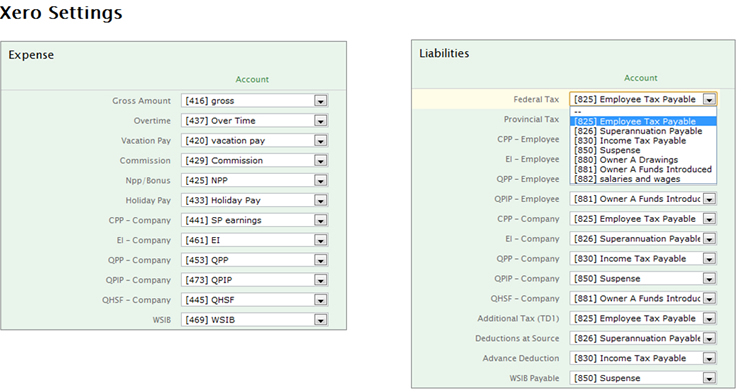Click the EI - Employee label
The height and width of the screenshot is (392, 741).
click(532, 159)
